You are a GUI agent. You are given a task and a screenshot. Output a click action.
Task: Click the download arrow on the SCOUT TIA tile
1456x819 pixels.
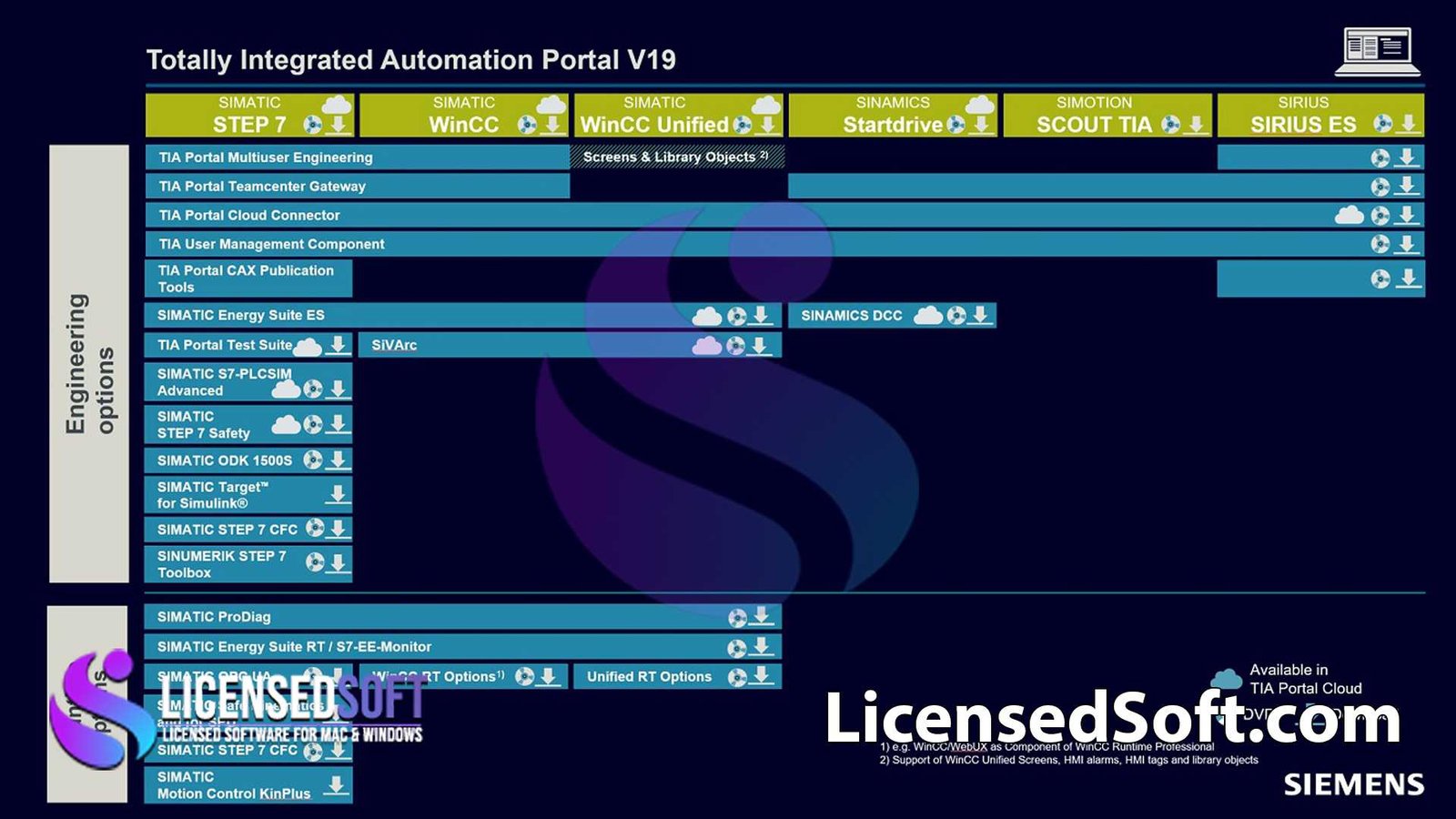coord(1197,125)
